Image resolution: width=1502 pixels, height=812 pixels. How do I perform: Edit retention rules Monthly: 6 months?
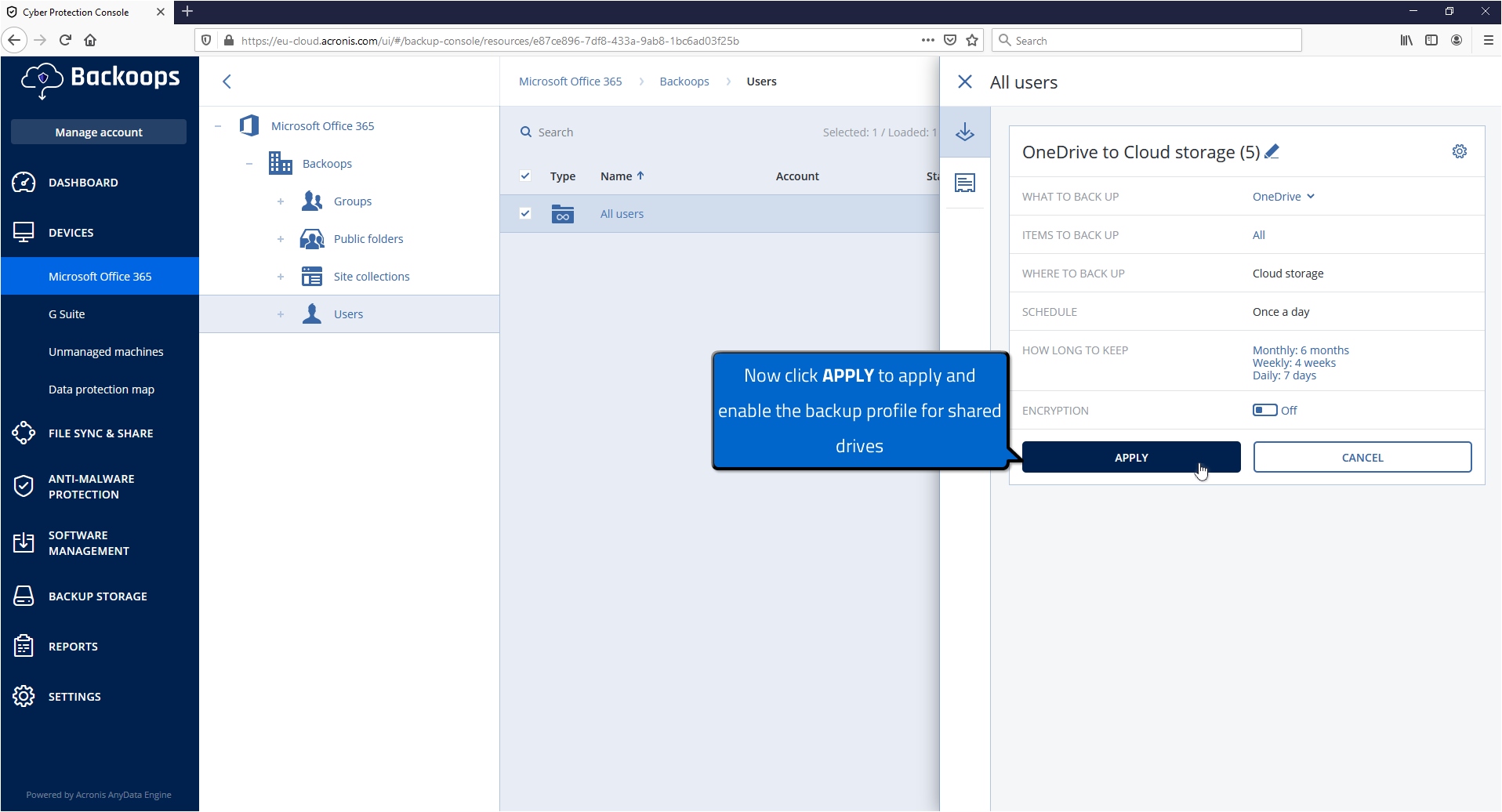1301,350
